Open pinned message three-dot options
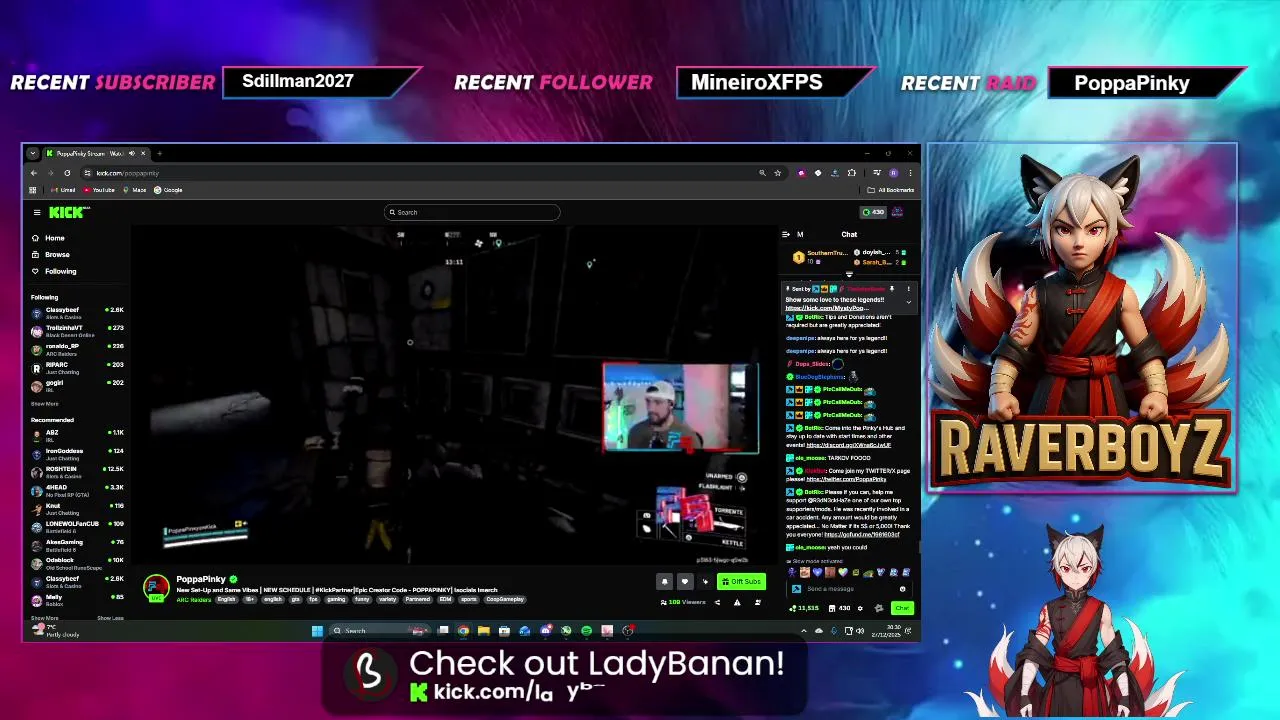 tap(908, 289)
